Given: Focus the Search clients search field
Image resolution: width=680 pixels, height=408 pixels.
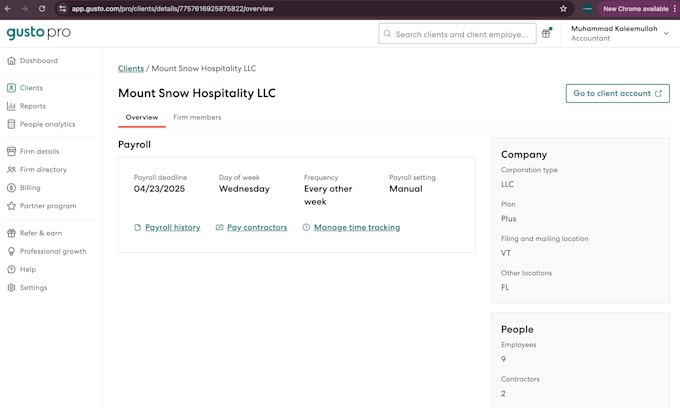Looking at the screenshot, I should (457, 34).
